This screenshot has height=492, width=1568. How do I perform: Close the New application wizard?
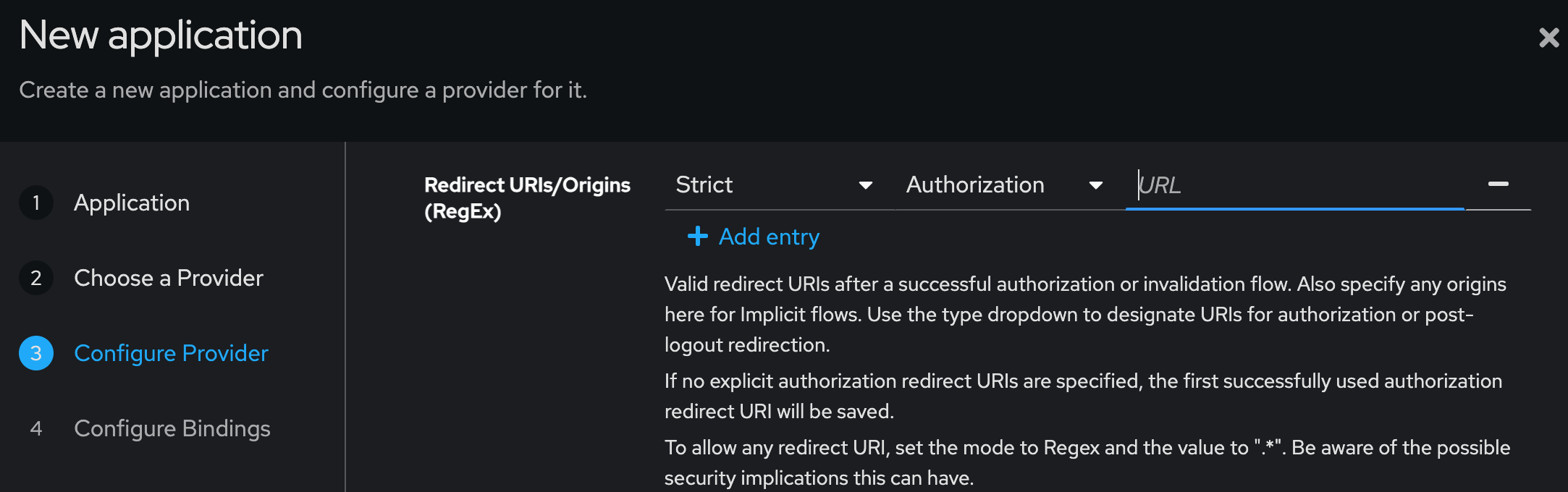1548,38
